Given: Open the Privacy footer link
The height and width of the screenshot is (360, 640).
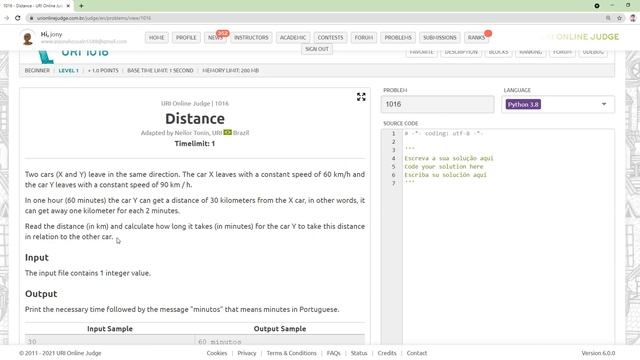Looking at the screenshot, I should point(247,353).
